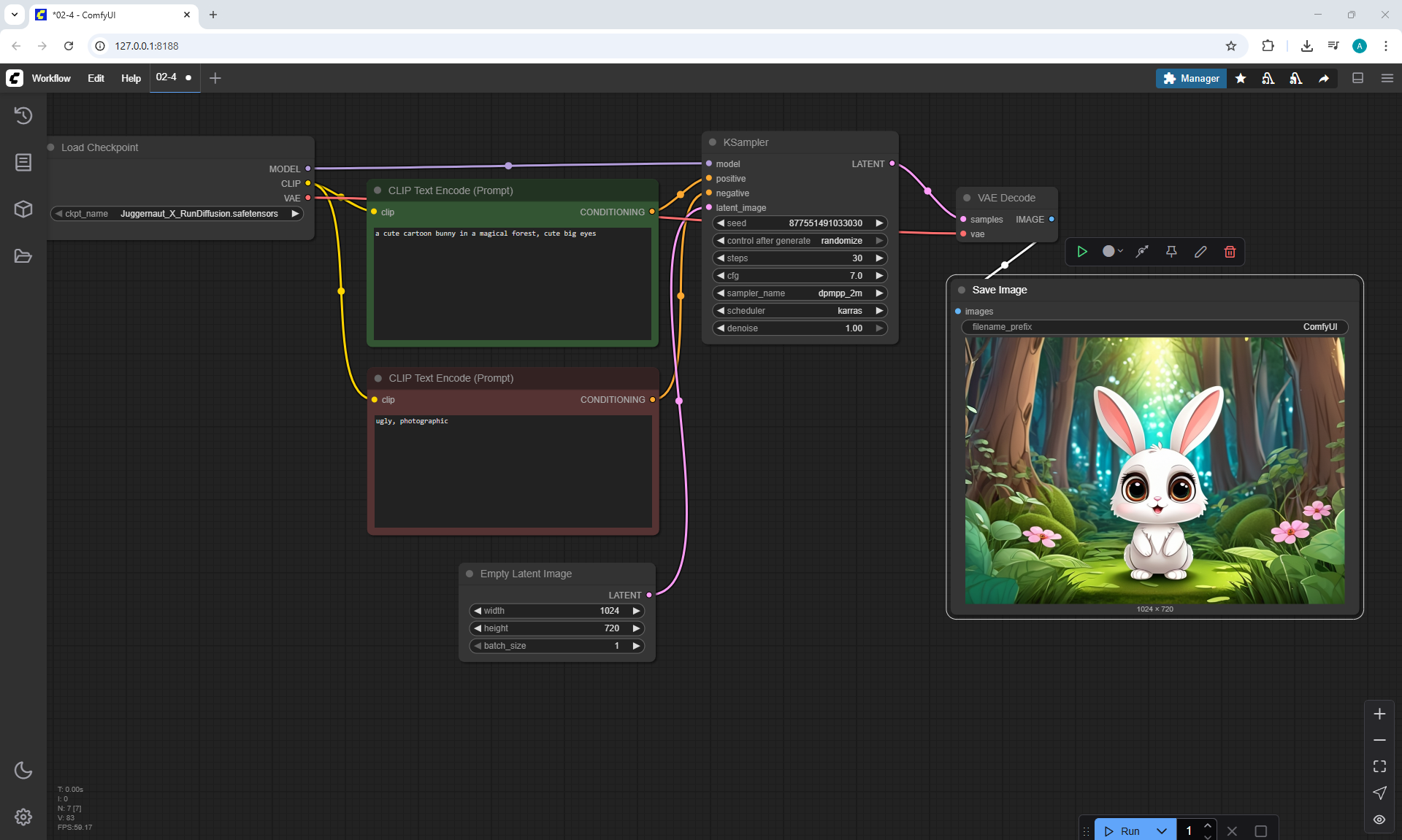1402x840 pixels.
Task: Open the node library sidebar icon
Action: click(x=23, y=162)
